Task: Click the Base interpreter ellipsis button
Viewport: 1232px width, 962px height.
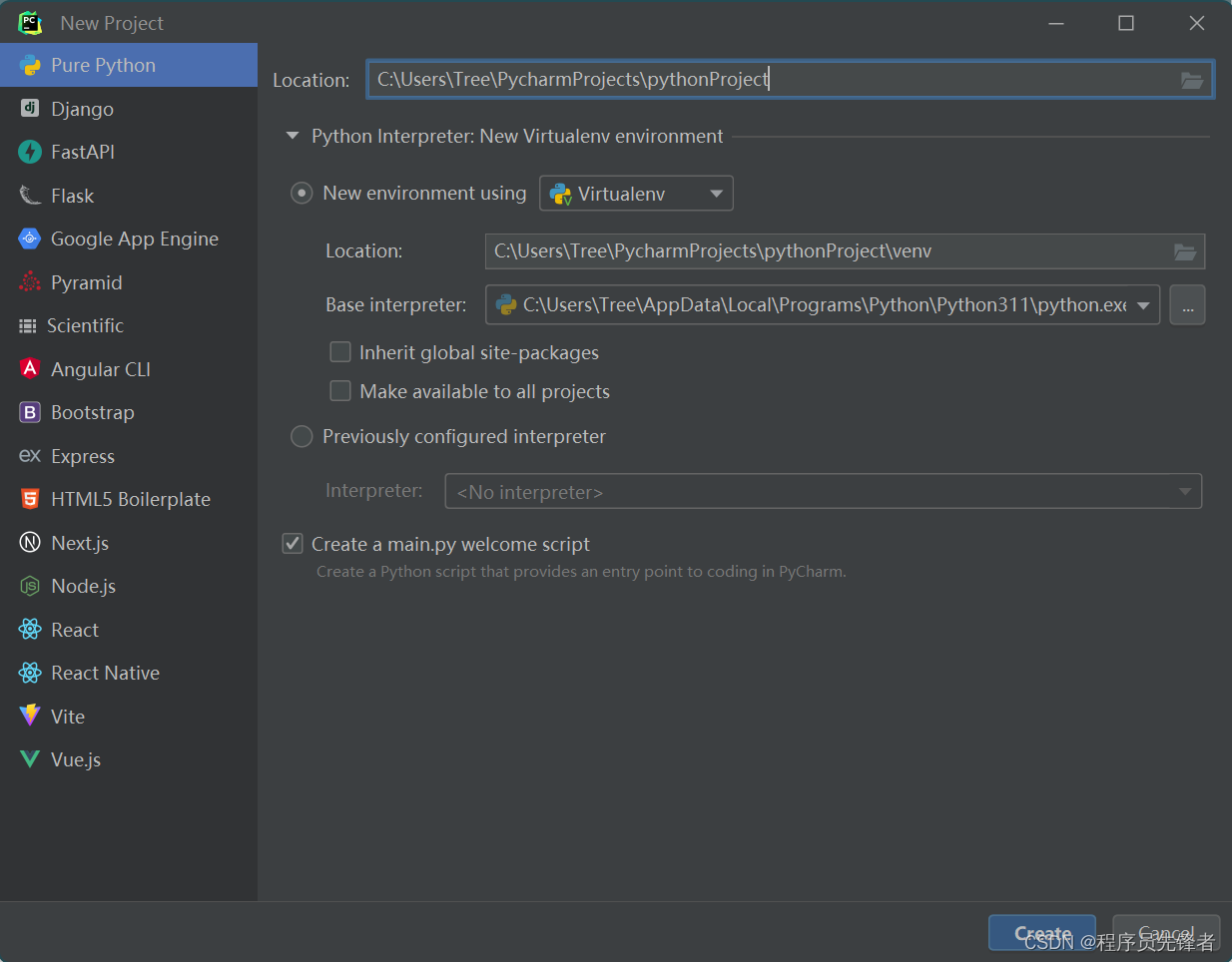Action: (x=1187, y=305)
